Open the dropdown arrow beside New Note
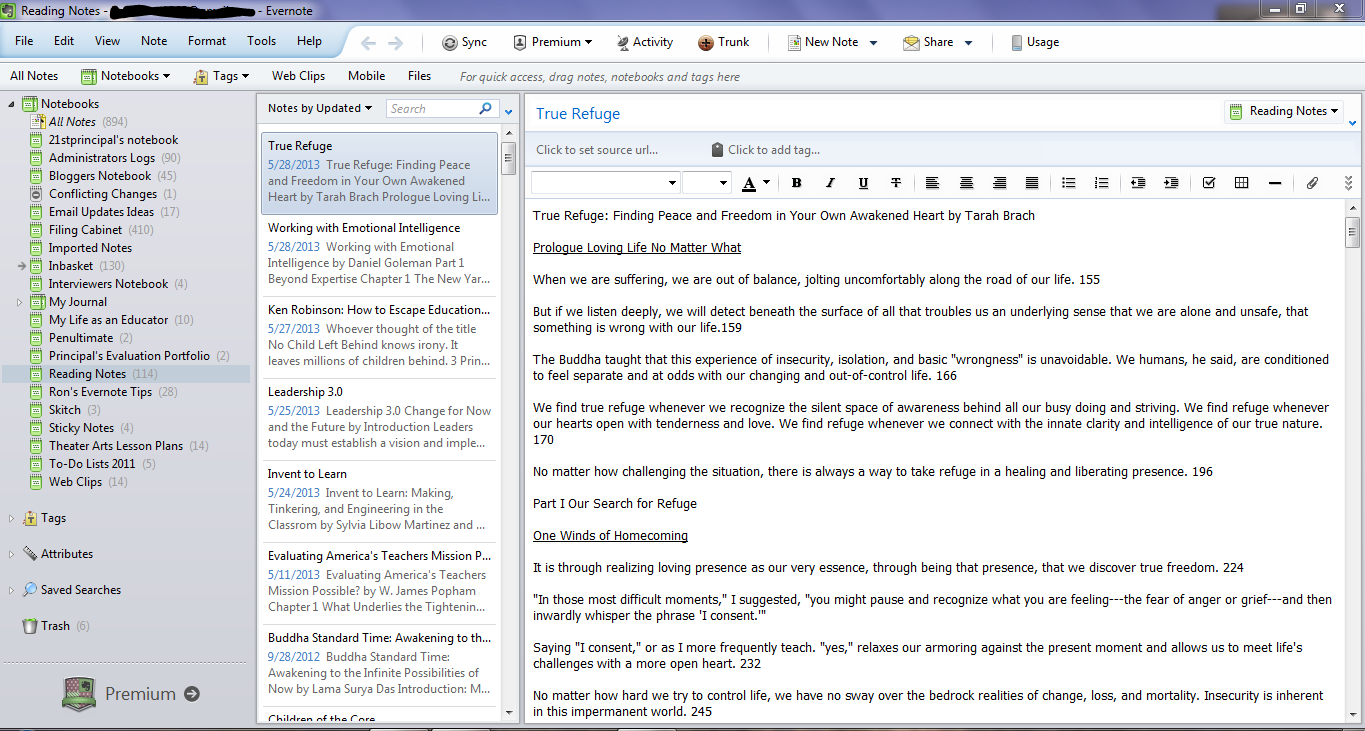Viewport: 1365px width, 731px height. (873, 43)
